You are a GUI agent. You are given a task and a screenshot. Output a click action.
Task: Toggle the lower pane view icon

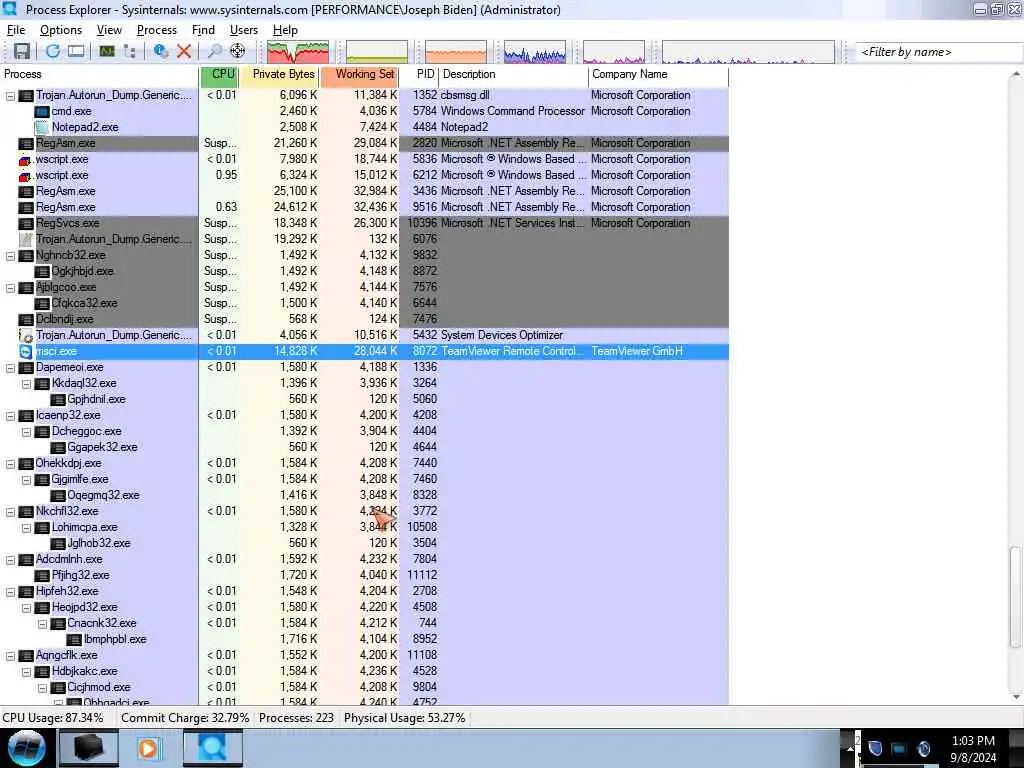click(76, 51)
